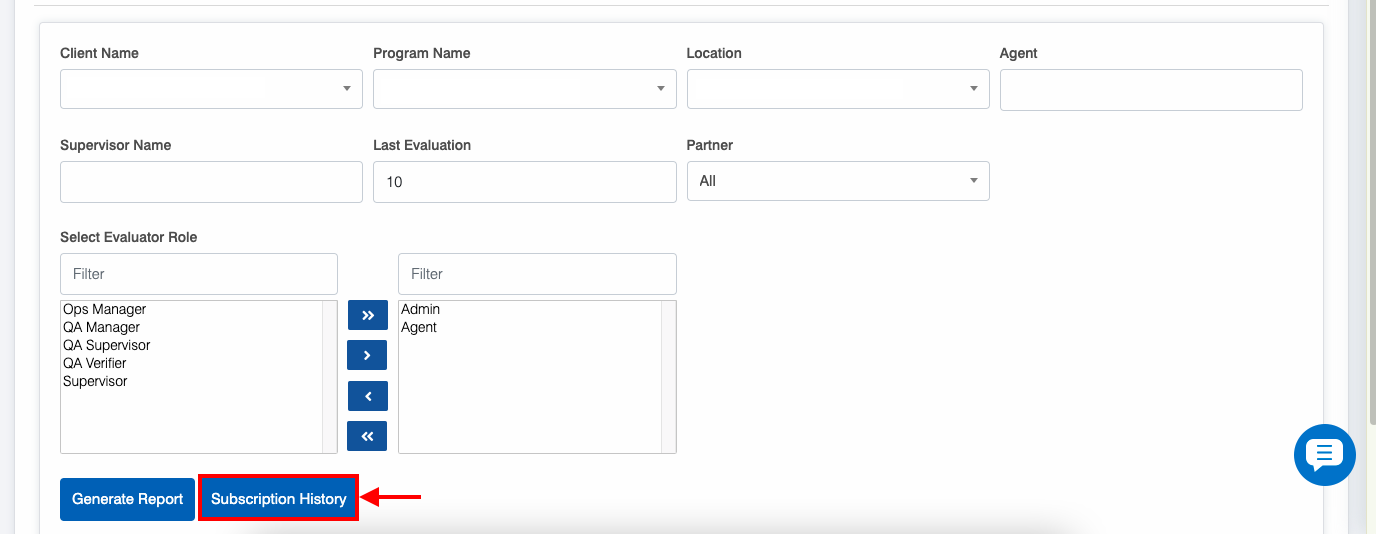Select Admin in the selected roles list

tap(421, 310)
